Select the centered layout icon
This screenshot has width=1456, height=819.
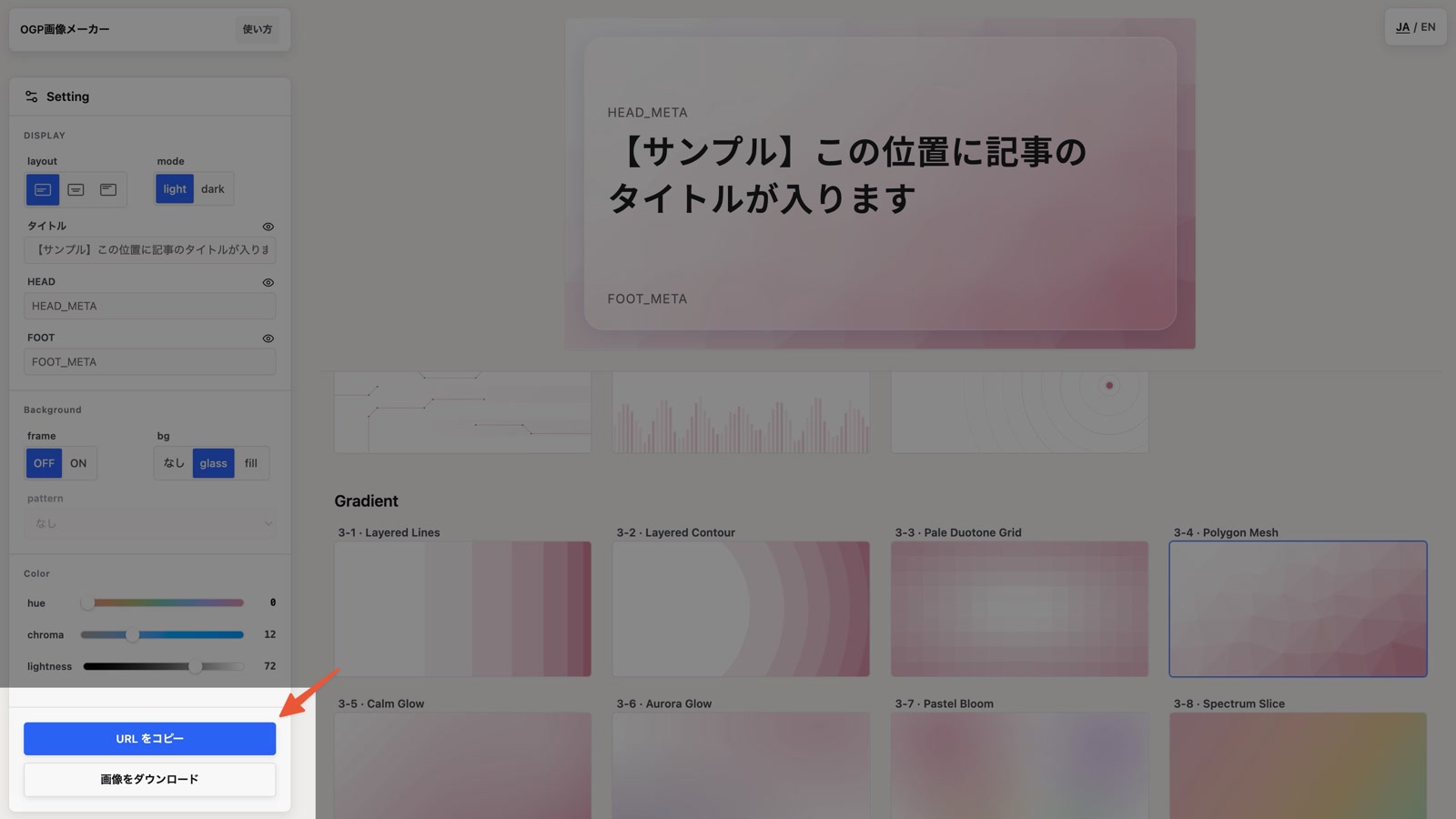pyautogui.click(x=76, y=189)
